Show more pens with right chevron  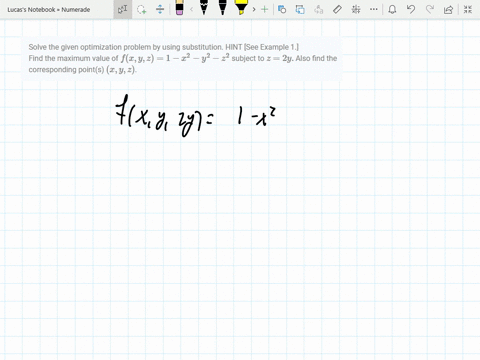click(x=254, y=9)
